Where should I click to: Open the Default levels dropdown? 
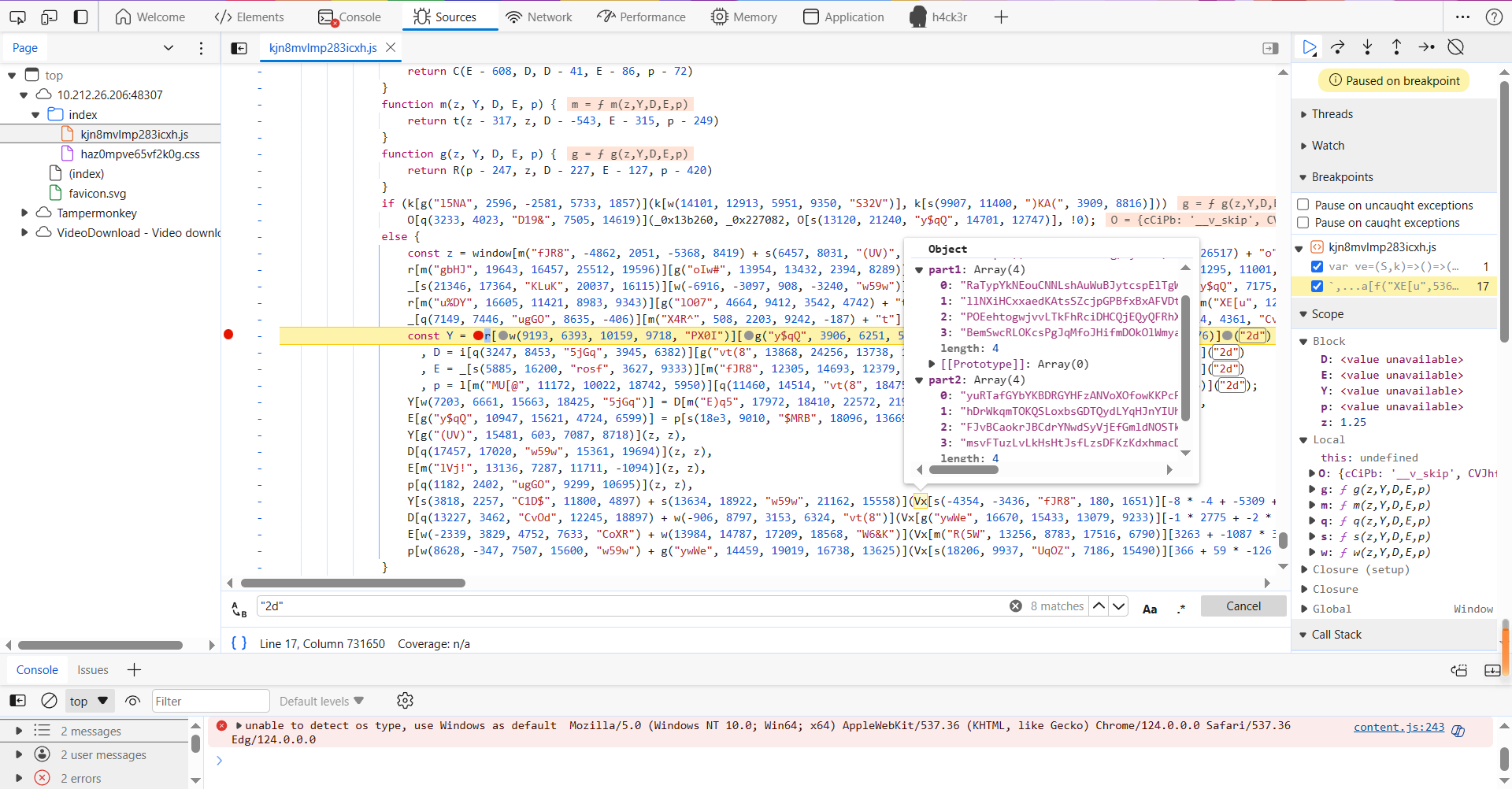coord(322,701)
